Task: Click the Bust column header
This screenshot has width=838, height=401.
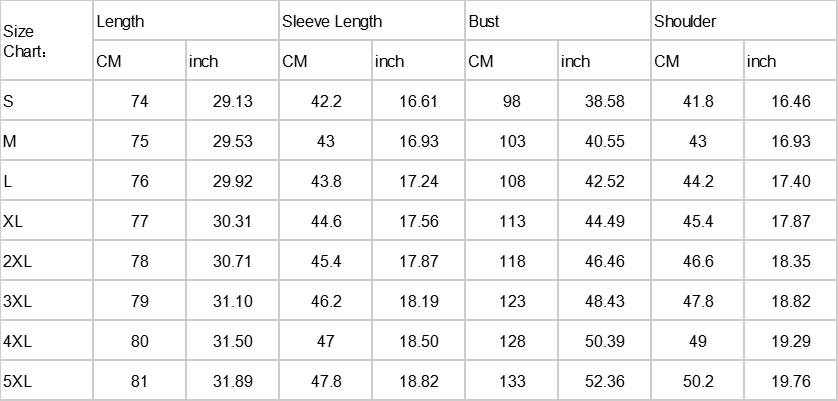Action: tap(483, 21)
